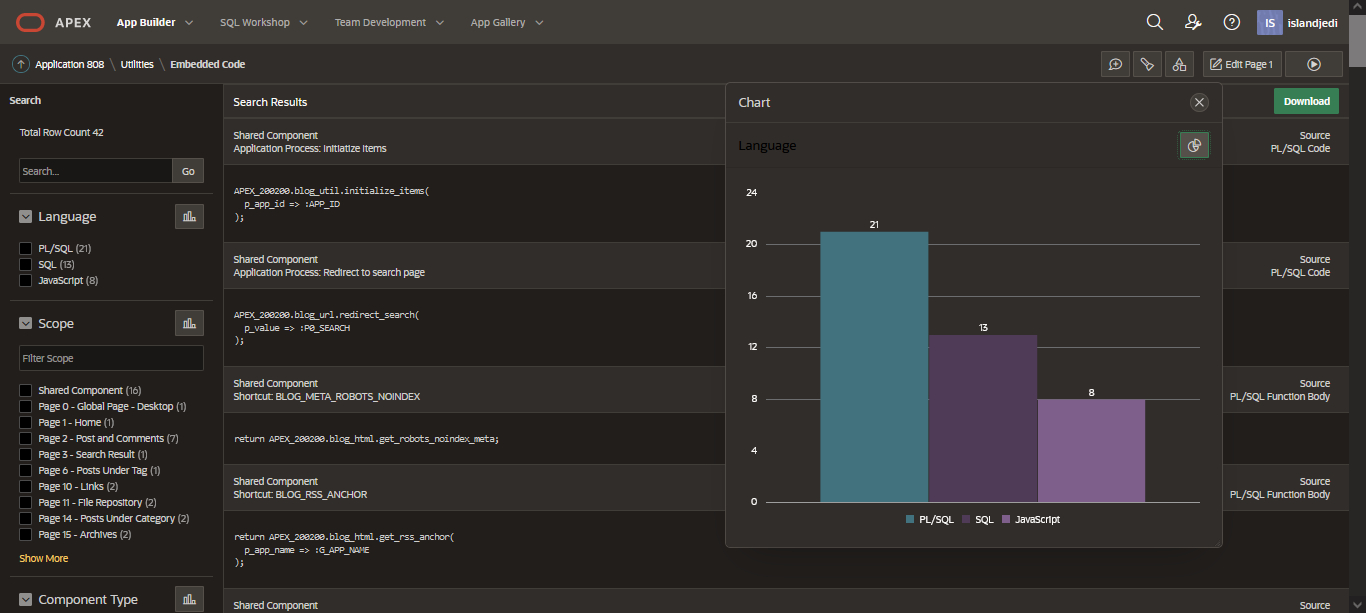1366x613 pixels.
Task: Show chart for Scope facet
Action: (189, 323)
